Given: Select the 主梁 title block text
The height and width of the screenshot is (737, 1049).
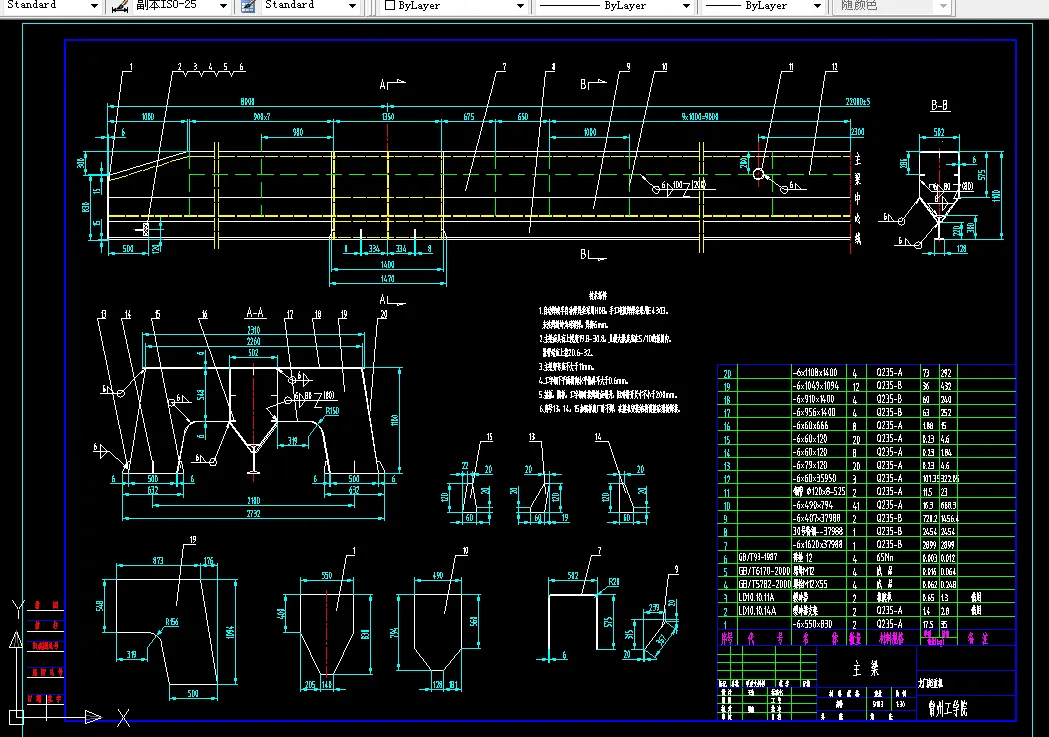Looking at the screenshot, I should [x=866, y=668].
